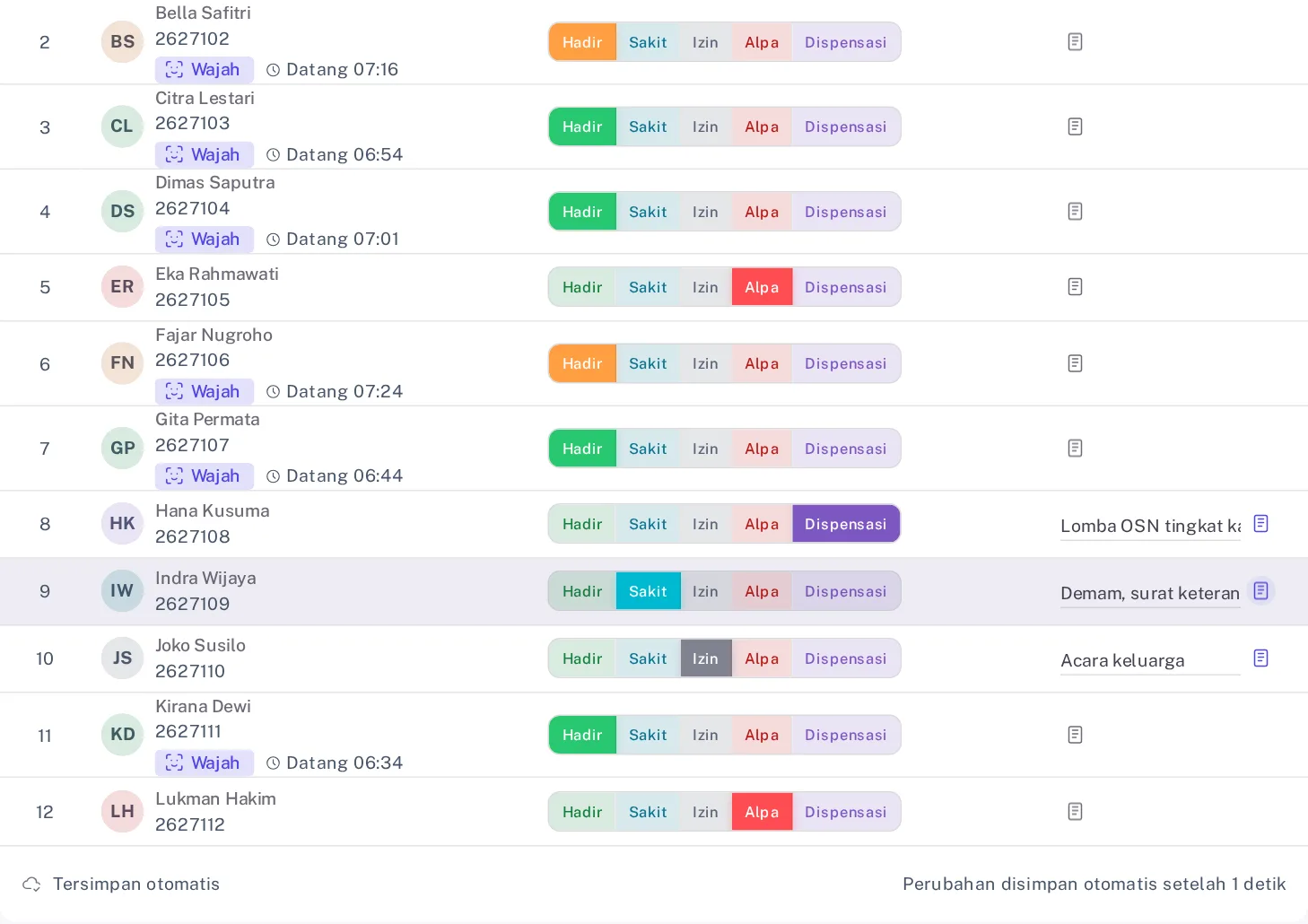Click Wajah face-scan badge for Bella Safitri
Image resolution: width=1308 pixels, height=924 pixels.
(205, 70)
